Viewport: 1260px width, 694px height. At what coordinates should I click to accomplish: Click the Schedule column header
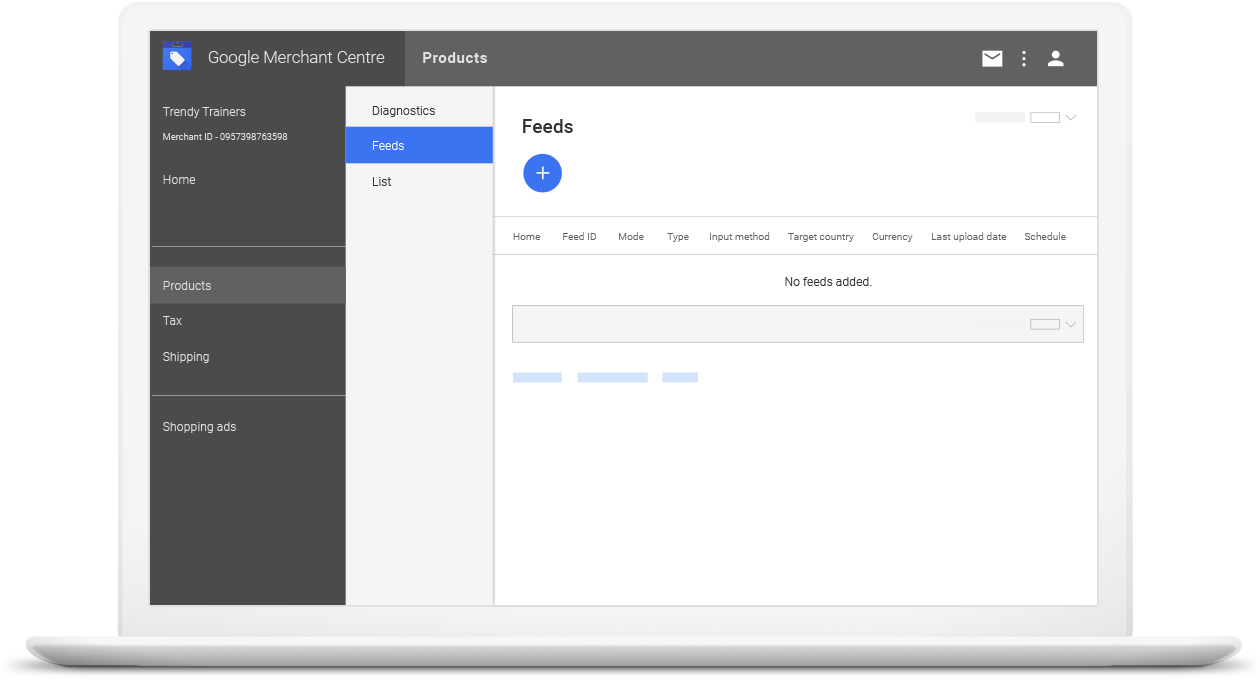[1045, 237]
